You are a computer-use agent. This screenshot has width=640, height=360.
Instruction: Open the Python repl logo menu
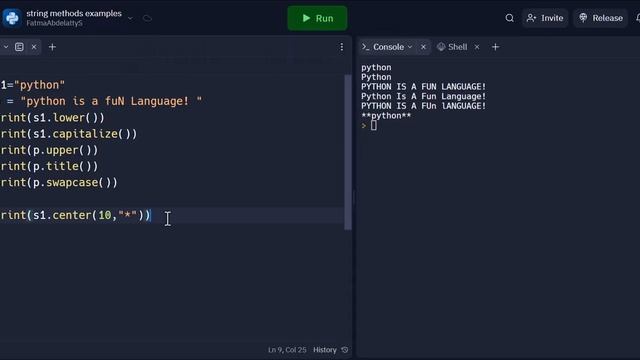tap(12, 18)
